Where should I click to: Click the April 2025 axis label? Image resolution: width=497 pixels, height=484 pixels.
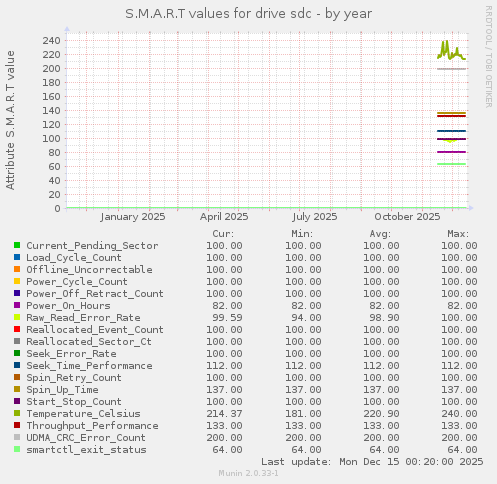[x=224, y=217]
